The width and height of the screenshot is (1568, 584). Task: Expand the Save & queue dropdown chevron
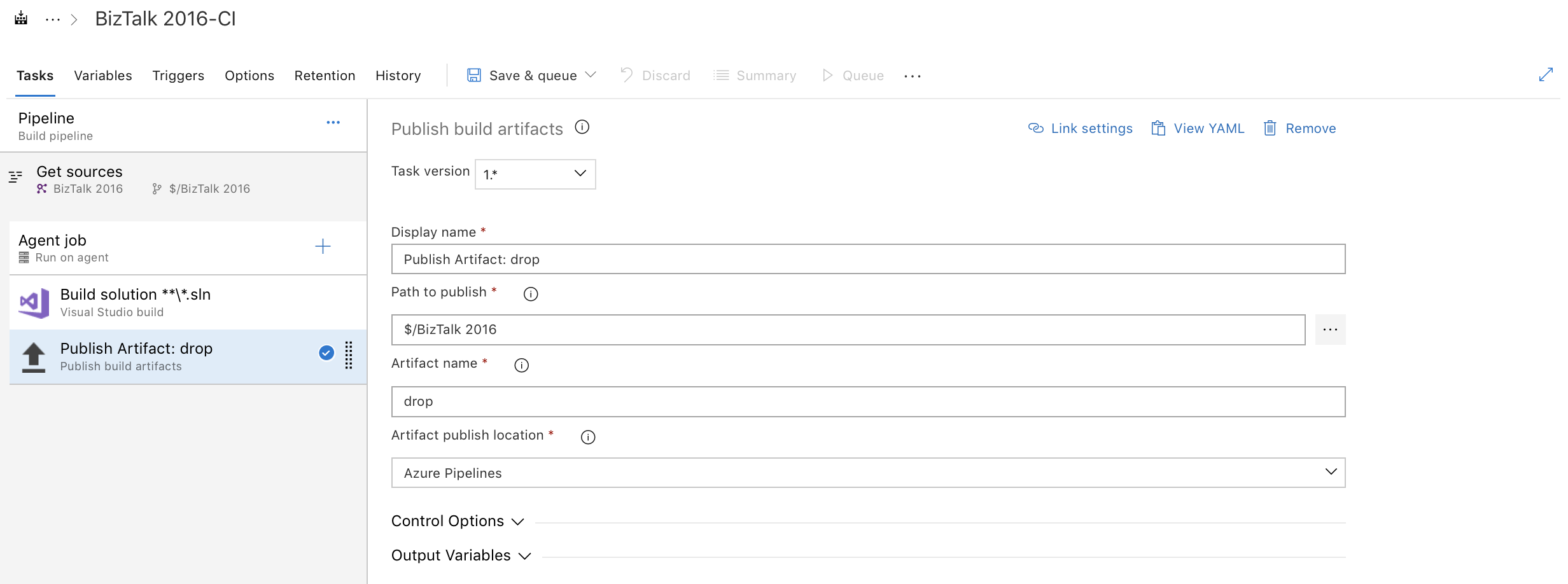click(x=591, y=74)
